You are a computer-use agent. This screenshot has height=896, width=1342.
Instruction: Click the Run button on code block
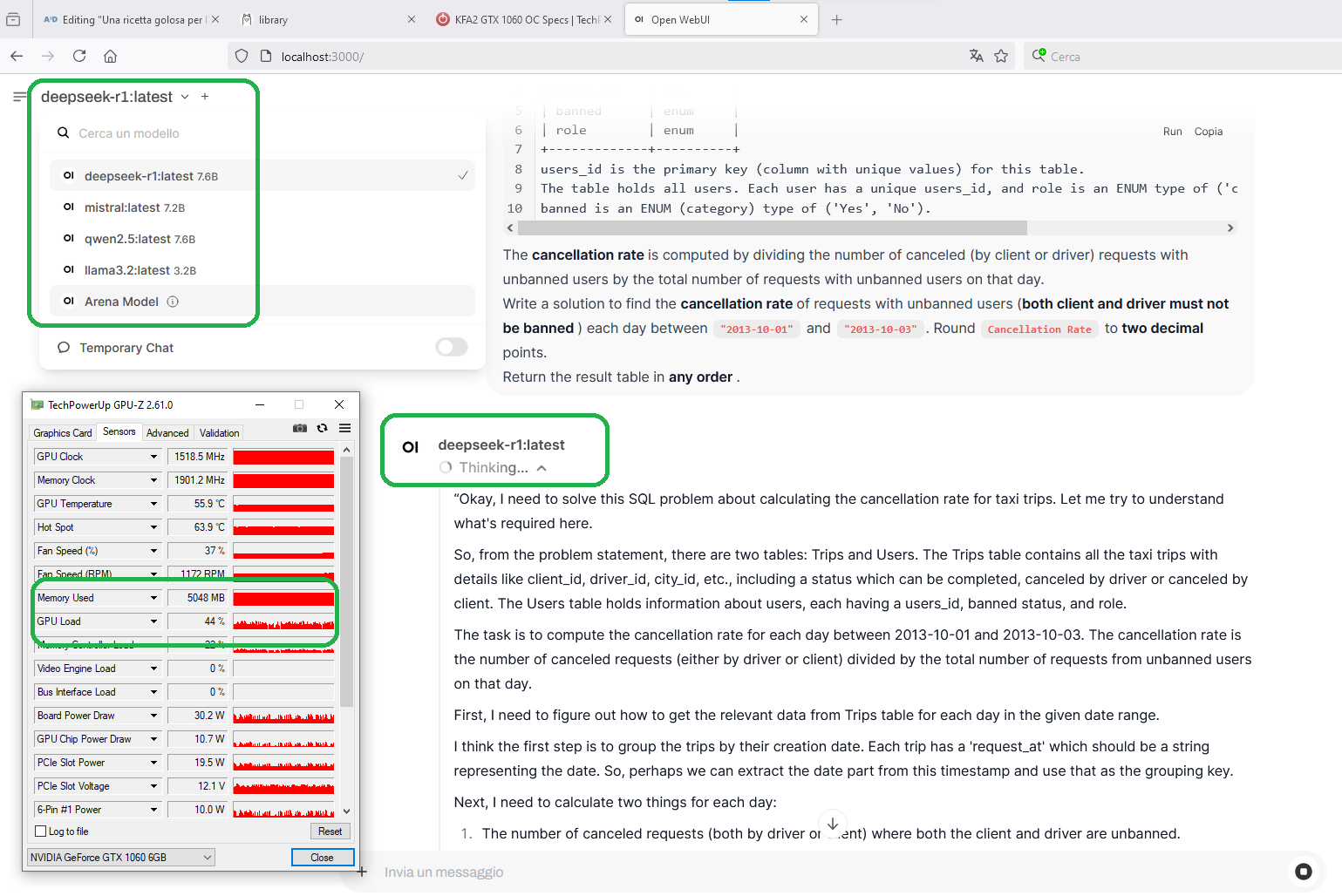pos(1172,132)
